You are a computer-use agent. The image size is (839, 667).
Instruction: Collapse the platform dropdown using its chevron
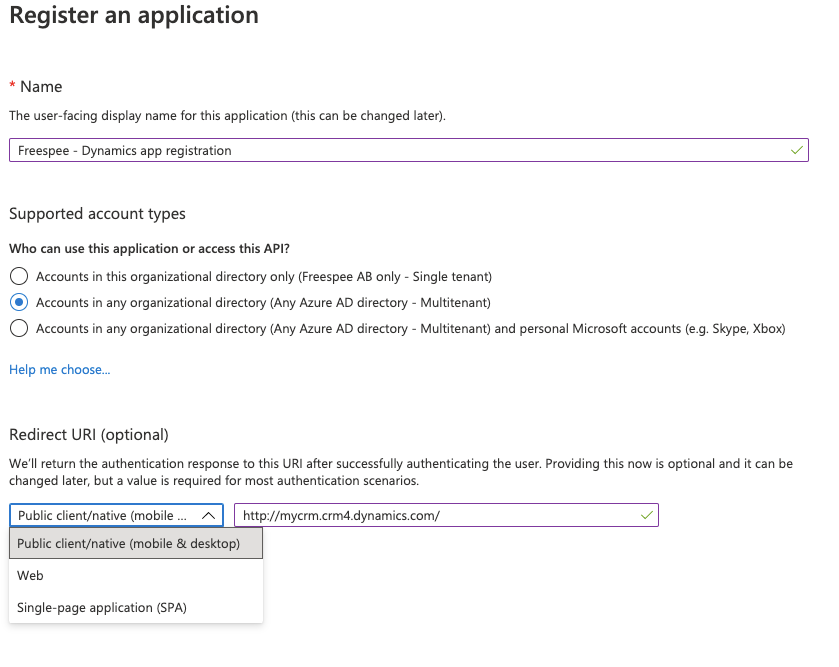tap(208, 516)
